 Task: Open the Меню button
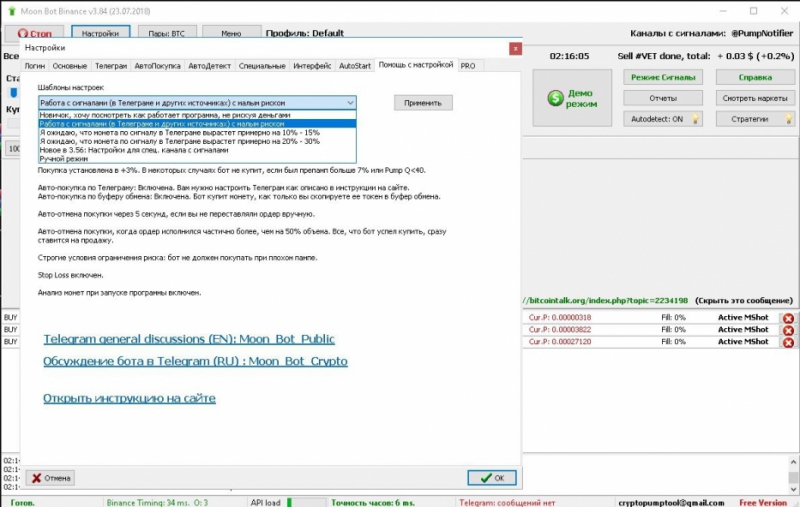tap(231, 33)
